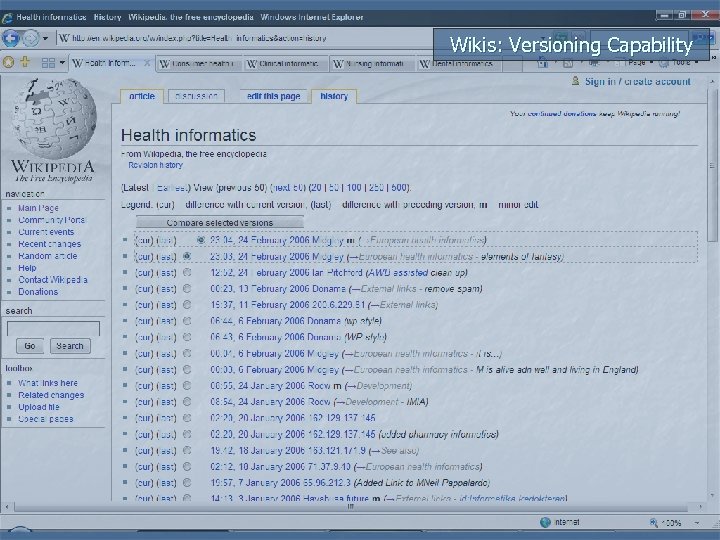Click the Wikipedia globe logo
720x540 pixels.
pos(54,118)
